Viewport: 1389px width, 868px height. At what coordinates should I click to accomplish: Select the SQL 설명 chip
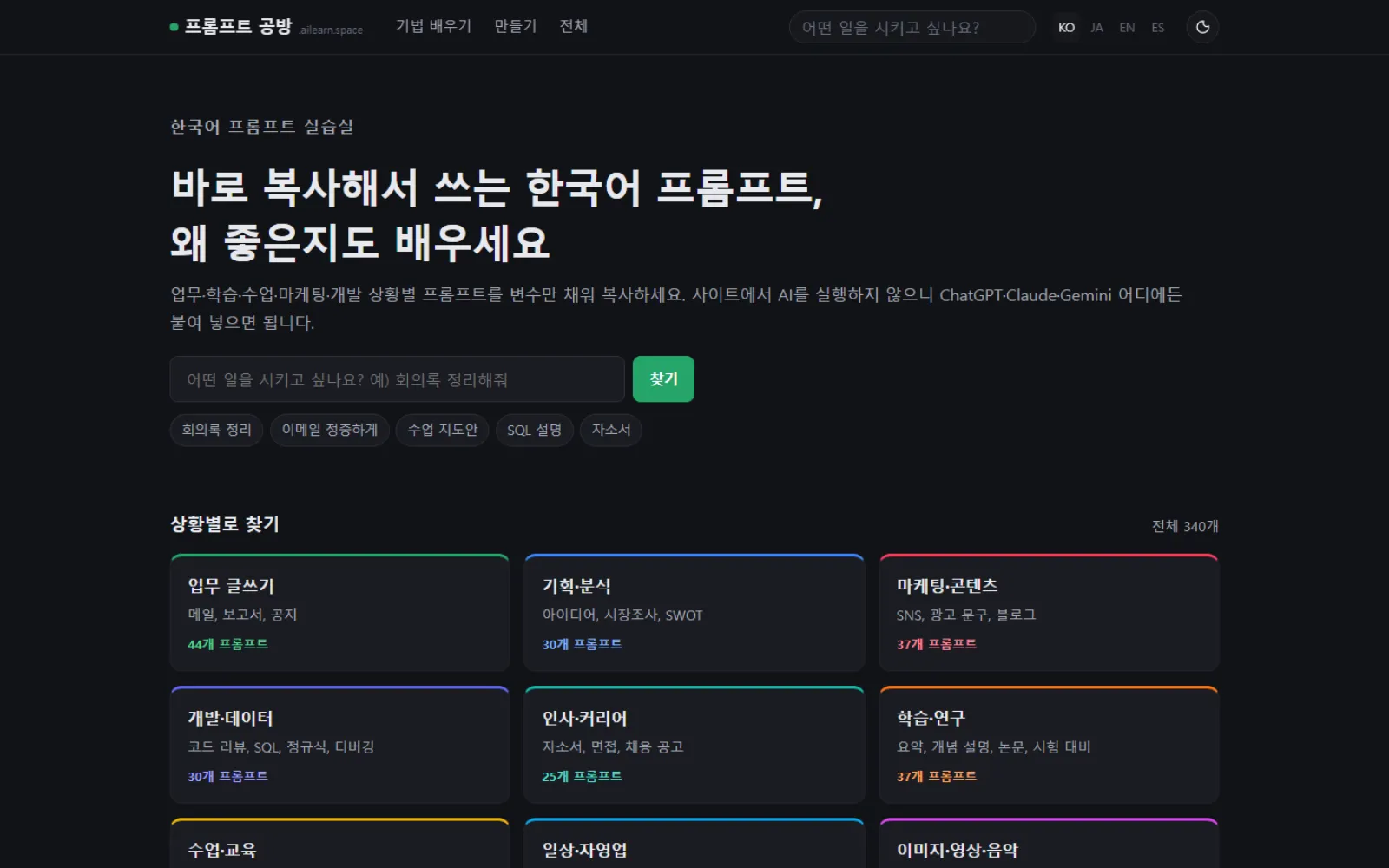coord(535,430)
